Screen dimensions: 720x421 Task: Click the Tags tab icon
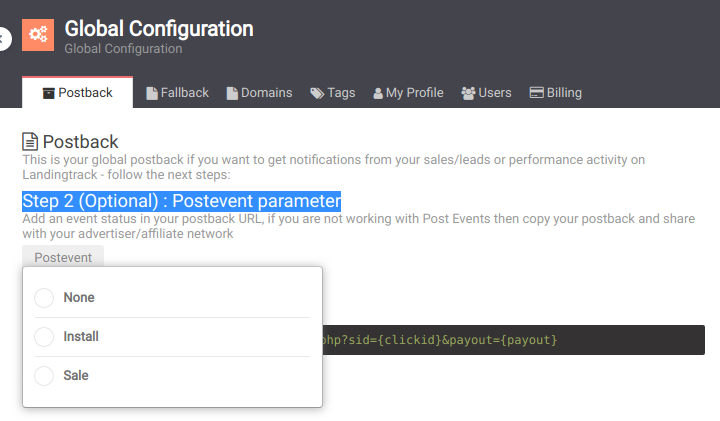pos(317,93)
